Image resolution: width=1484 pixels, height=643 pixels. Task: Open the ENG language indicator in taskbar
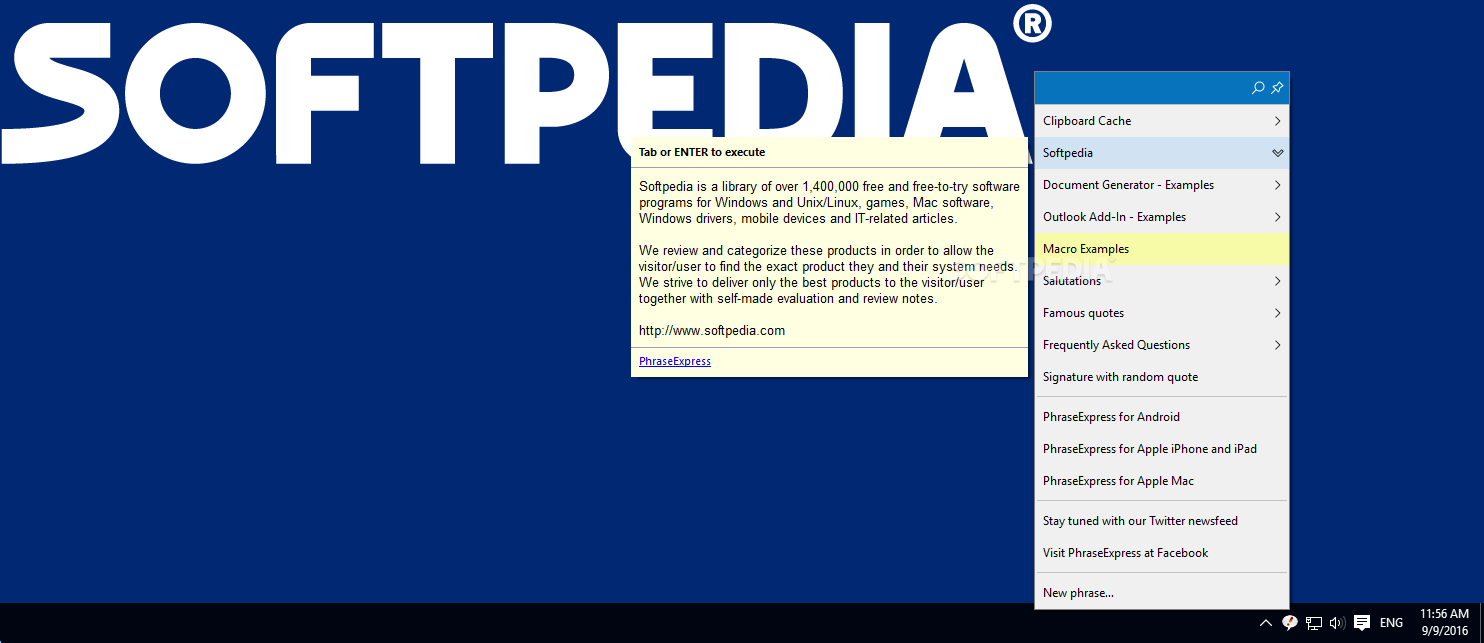coord(1391,623)
